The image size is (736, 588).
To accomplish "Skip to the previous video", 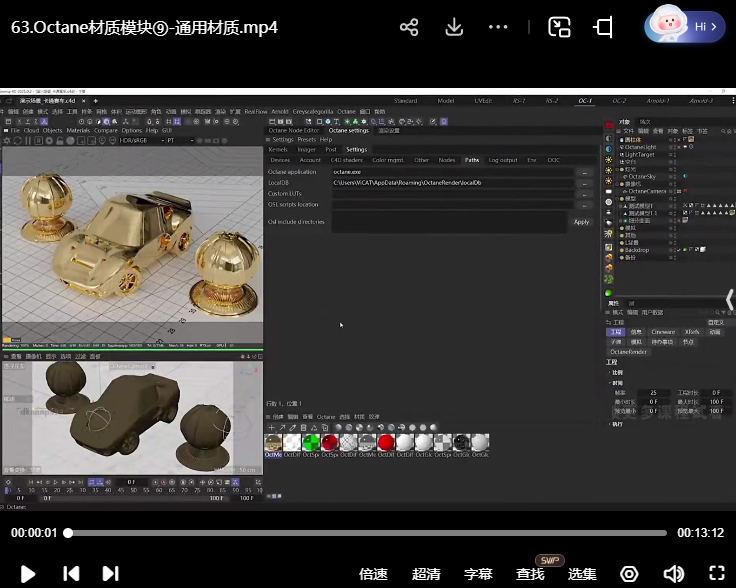I will (71, 573).
